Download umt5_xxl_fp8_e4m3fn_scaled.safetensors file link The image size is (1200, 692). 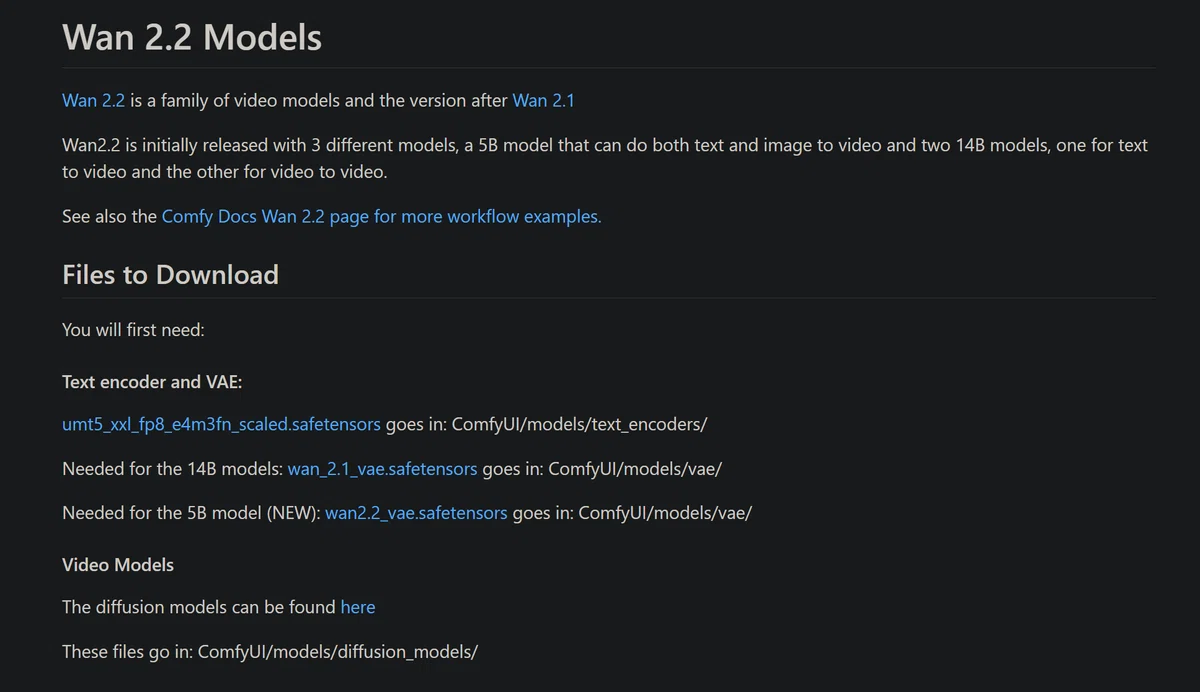point(221,424)
